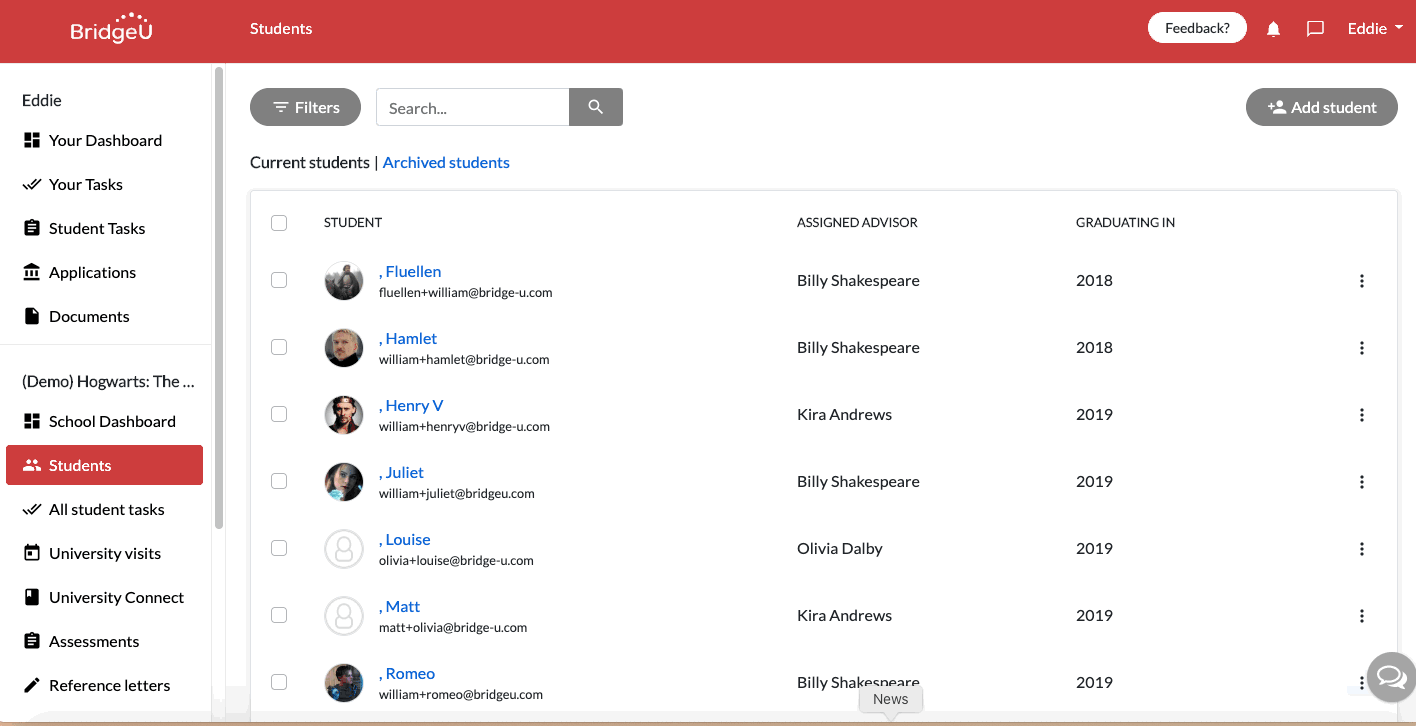This screenshot has height=726, width=1416.
Task: Open Juliet's student profile link
Action: tap(401, 472)
